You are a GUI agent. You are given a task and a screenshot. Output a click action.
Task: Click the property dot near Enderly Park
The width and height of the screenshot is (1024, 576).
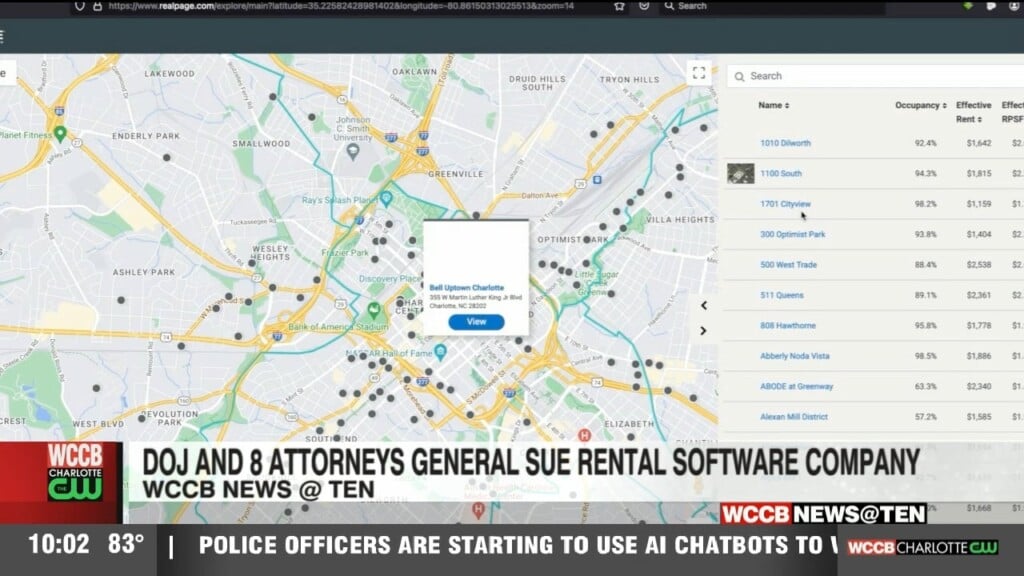click(x=167, y=157)
